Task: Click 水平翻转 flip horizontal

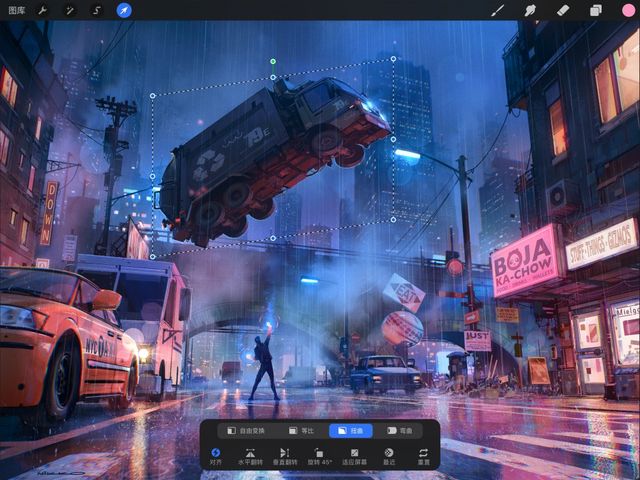Action: click(250, 456)
